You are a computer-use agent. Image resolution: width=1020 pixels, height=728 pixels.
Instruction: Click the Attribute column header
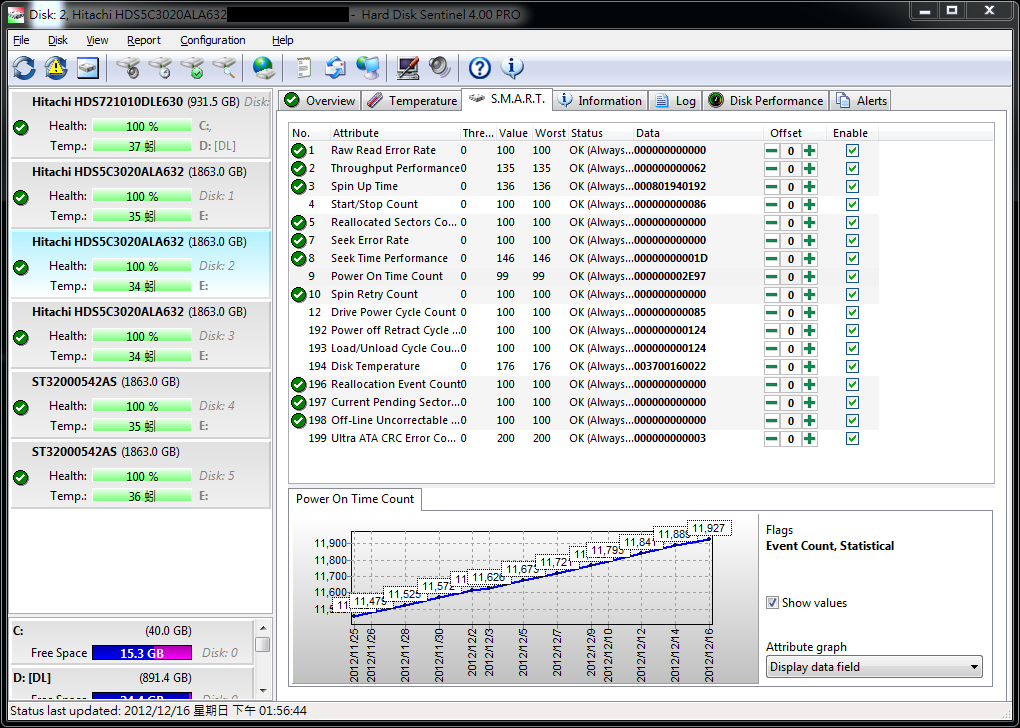395,133
